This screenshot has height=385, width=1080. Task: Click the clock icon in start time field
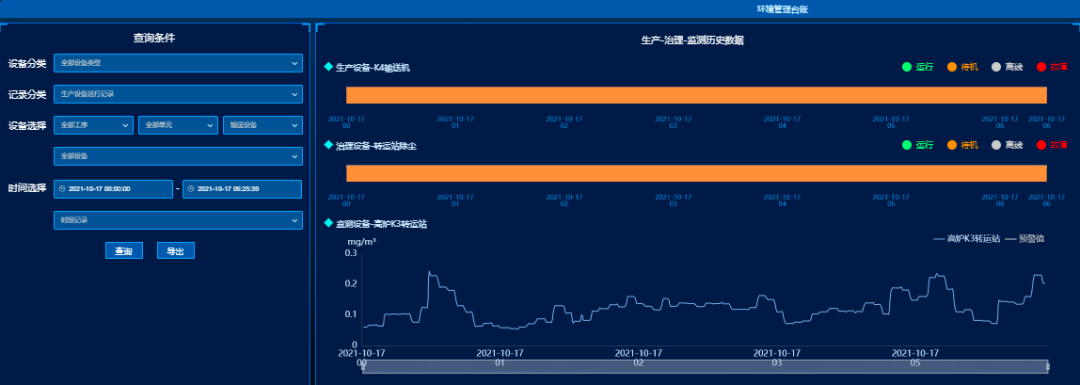62,189
